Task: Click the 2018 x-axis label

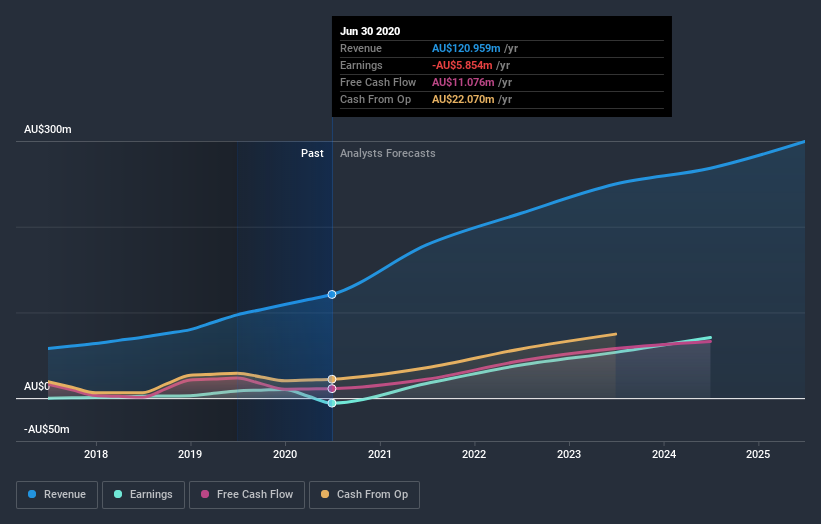Action: [x=96, y=454]
